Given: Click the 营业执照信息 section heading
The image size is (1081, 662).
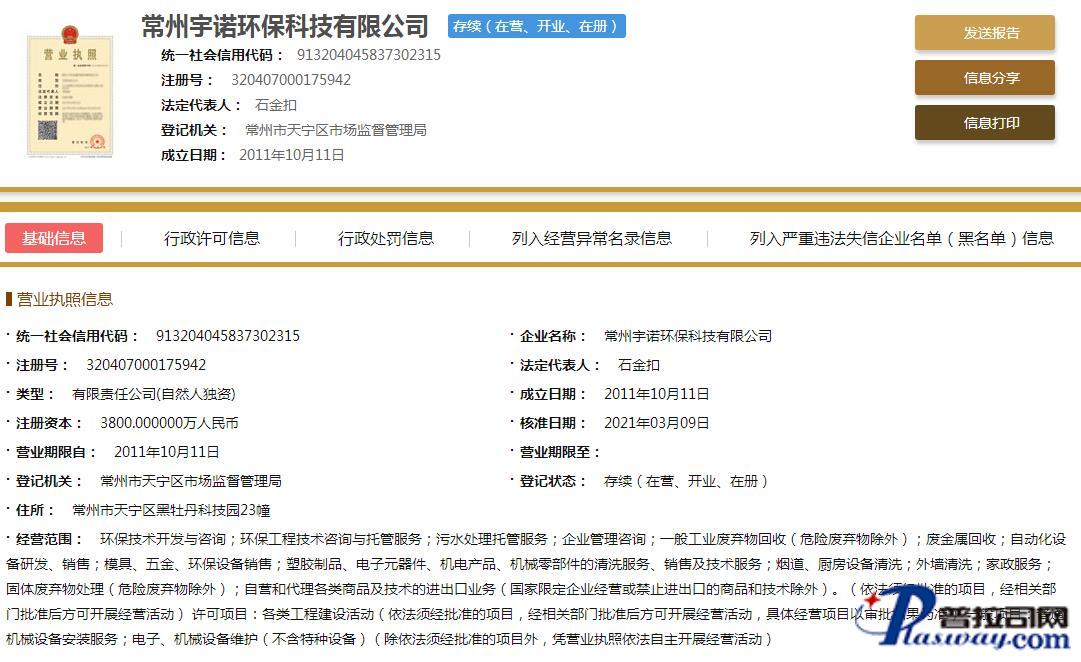Looking at the screenshot, I should [x=64, y=299].
